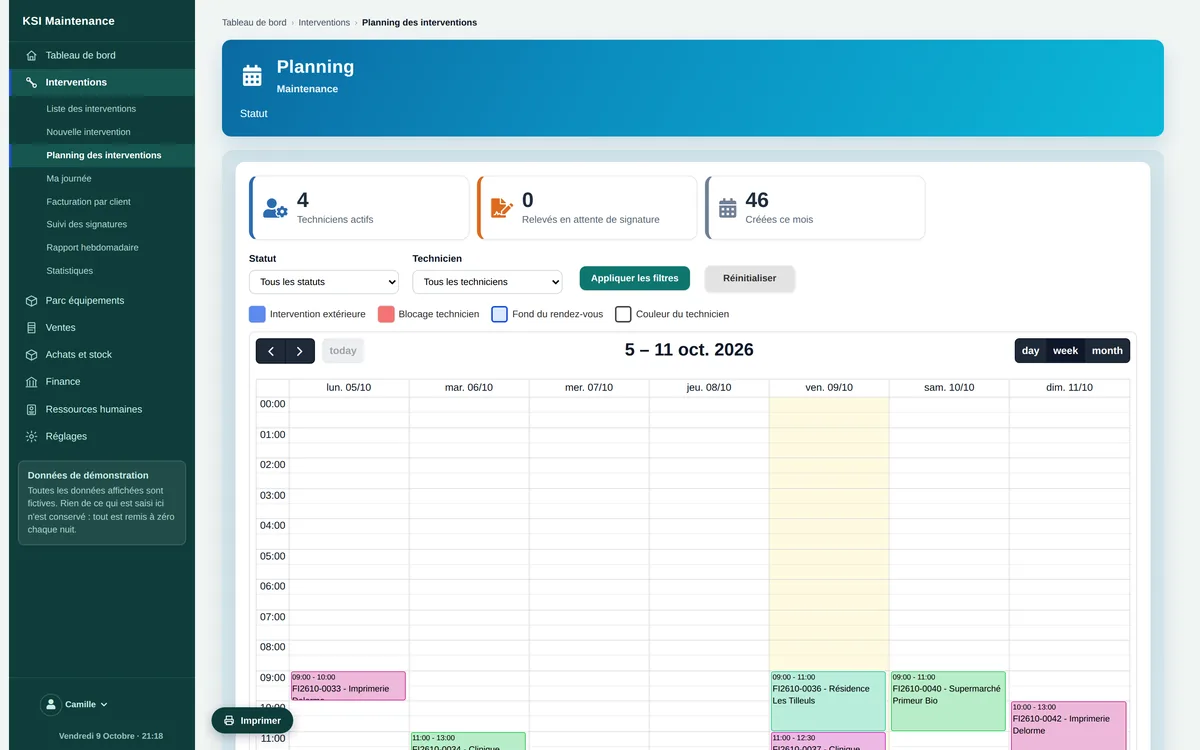Click the calendar icon on Créées ce mois card
Image resolution: width=1200 pixels, height=750 pixels.
[x=728, y=208]
